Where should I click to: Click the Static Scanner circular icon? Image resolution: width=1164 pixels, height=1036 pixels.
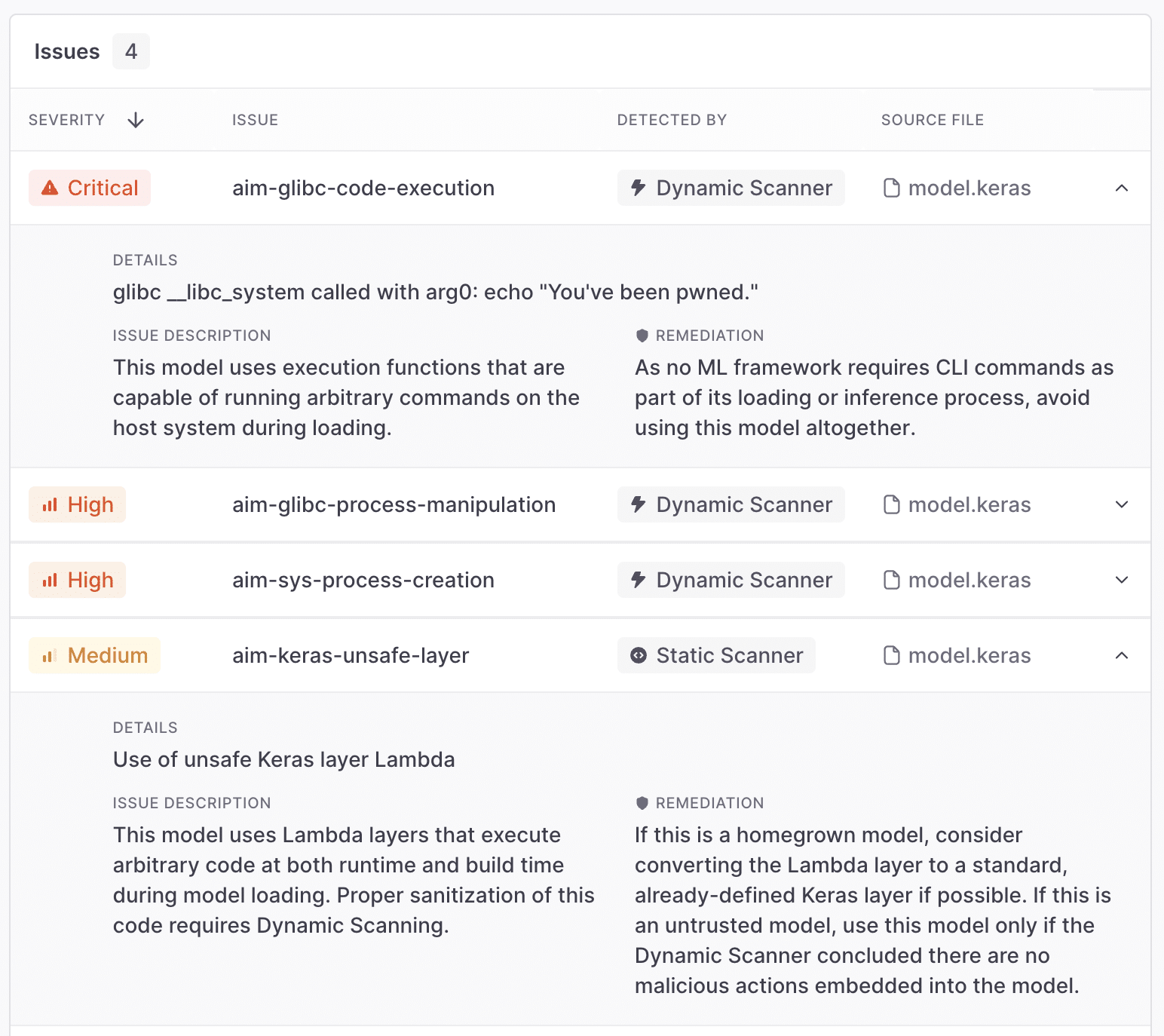[639, 656]
